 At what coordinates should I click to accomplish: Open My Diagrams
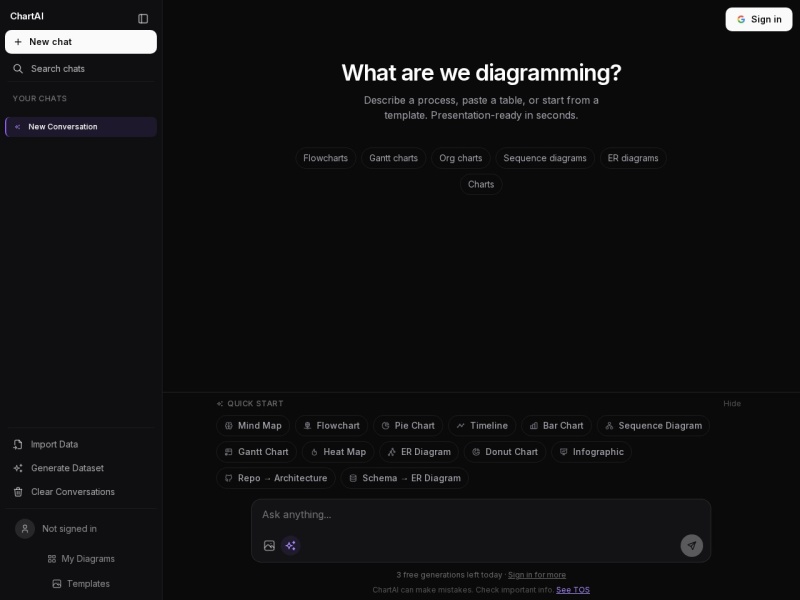point(81,559)
